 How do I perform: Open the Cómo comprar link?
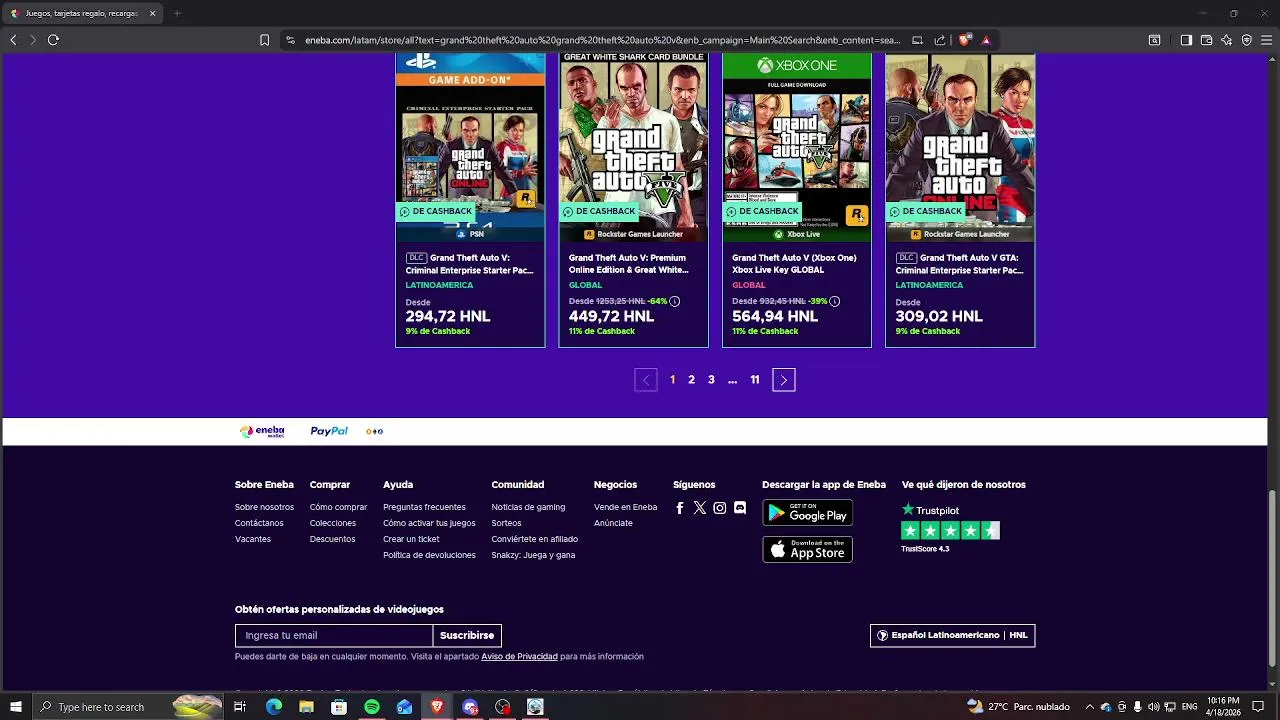click(339, 507)
